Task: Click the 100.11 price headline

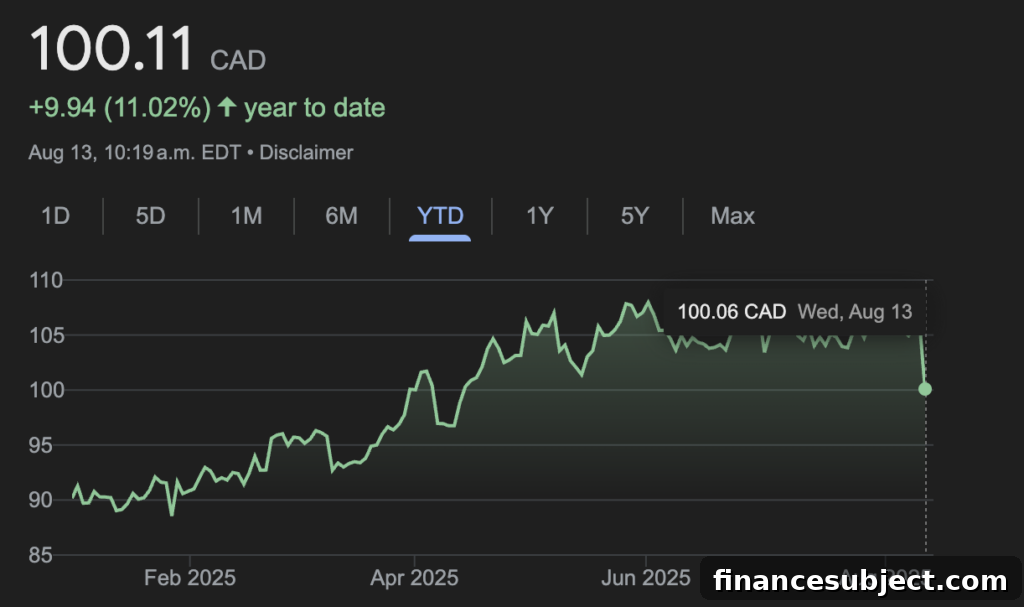Action: pos(111,48)
